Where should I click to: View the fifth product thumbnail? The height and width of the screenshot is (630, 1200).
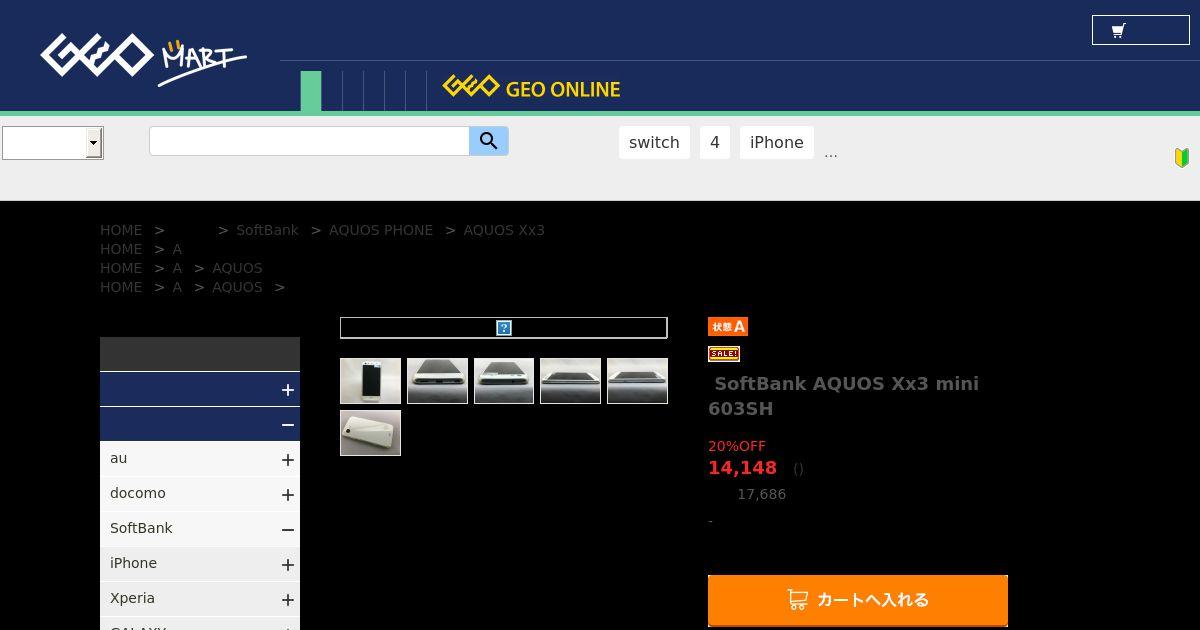[637, 381]
